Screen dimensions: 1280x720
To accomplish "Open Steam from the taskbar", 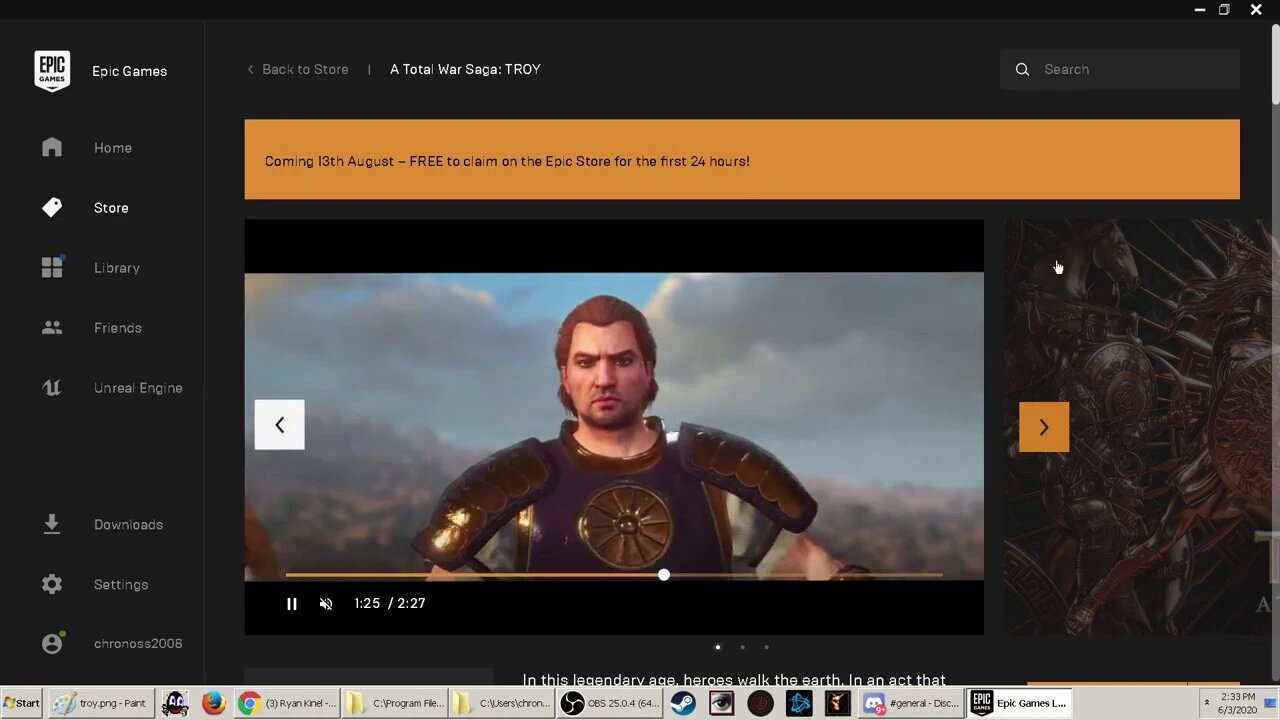I will pos(683,703).
